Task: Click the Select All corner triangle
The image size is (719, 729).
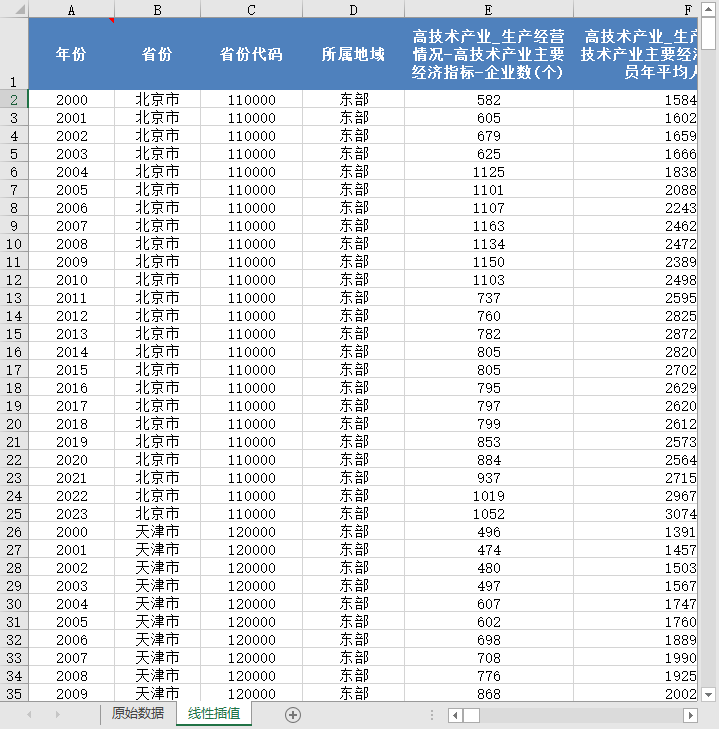Action: (x=20, y=9)
